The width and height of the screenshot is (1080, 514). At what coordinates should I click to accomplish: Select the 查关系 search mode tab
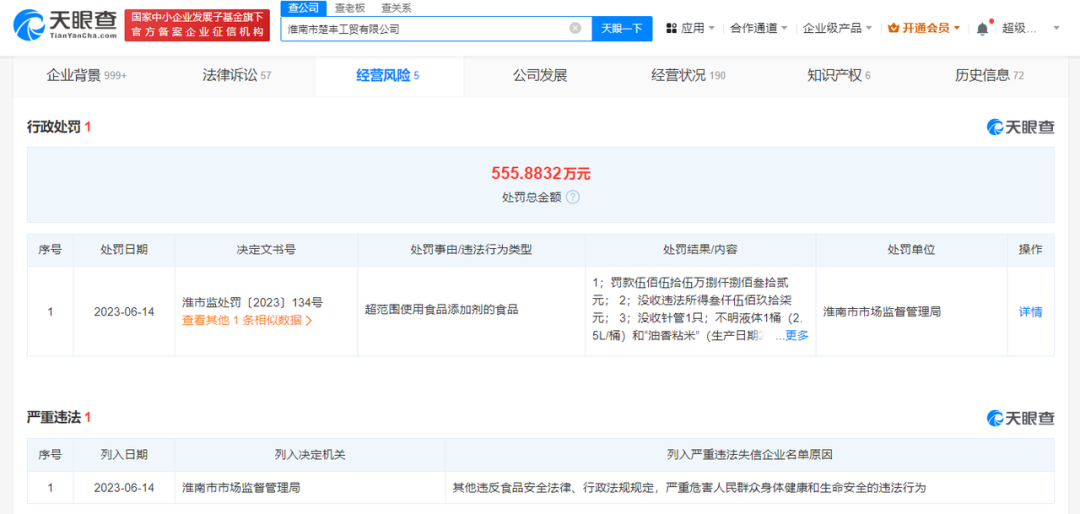396,7
